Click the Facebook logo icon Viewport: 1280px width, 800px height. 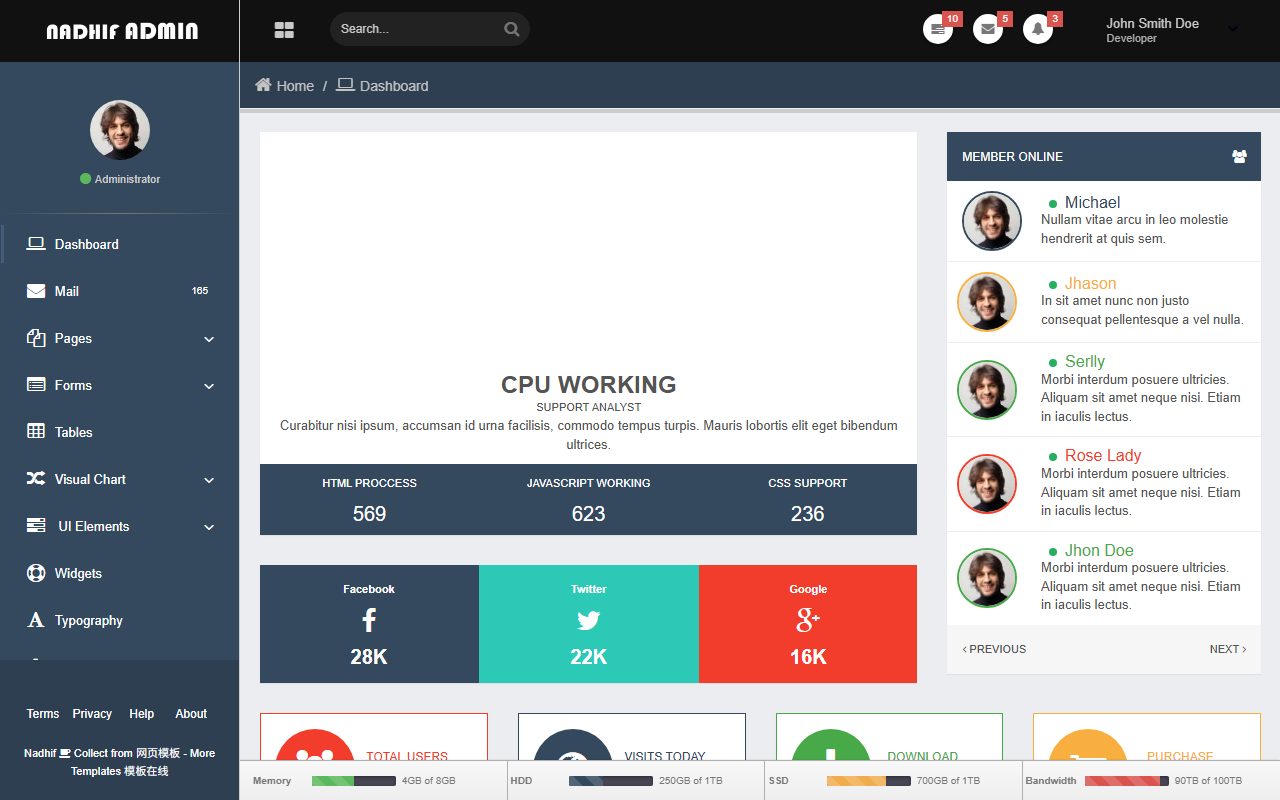pos(369,620)
